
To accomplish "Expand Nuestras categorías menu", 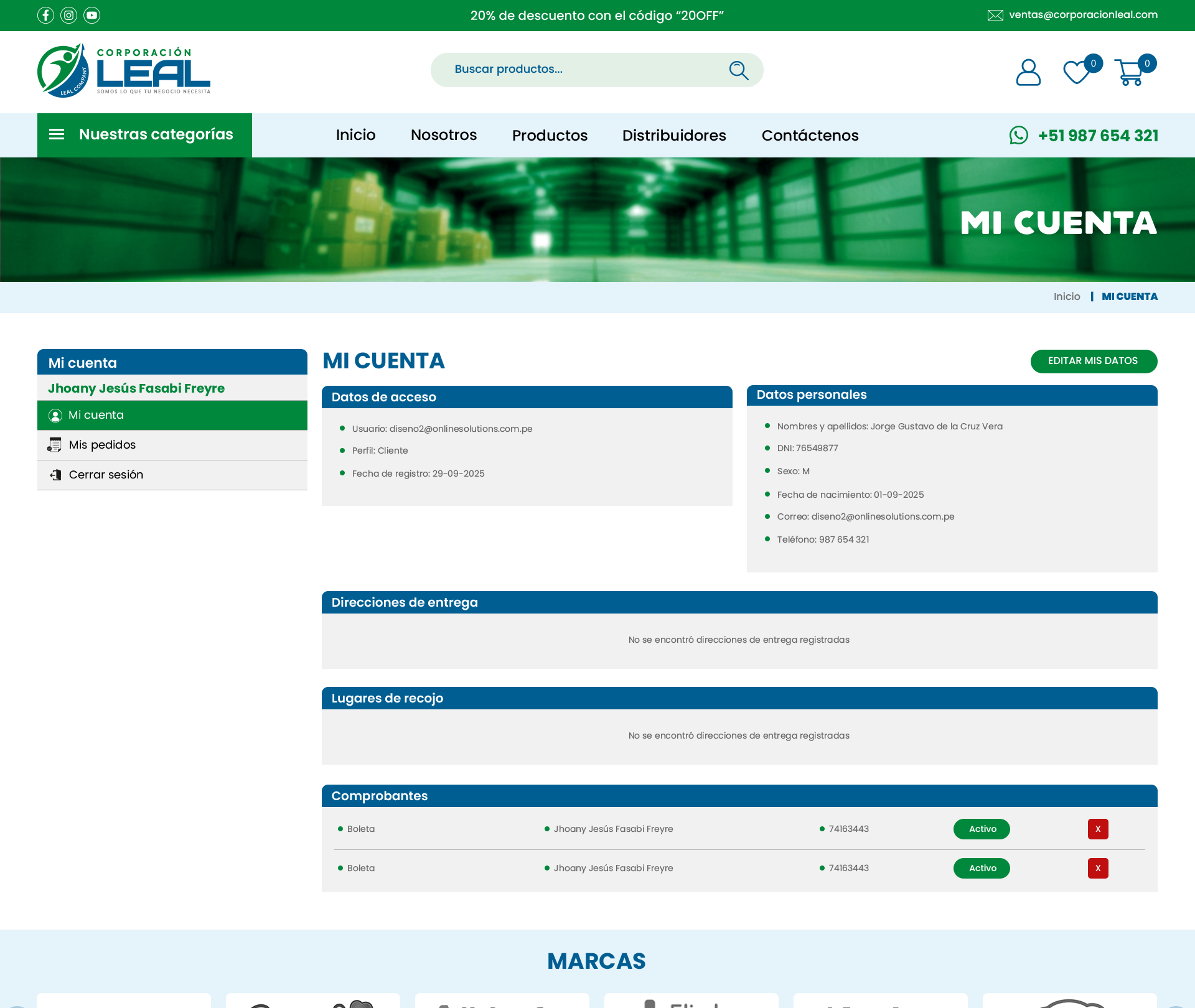I will [x=144, y=135].
